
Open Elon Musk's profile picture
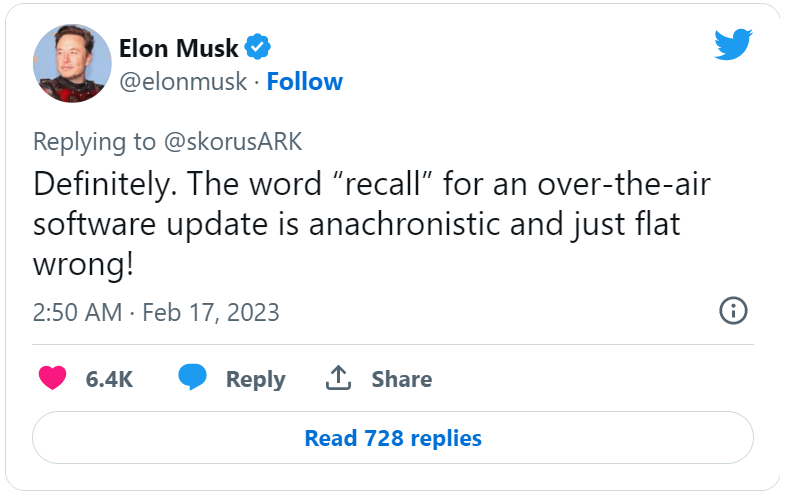click(x=72, y=63)
